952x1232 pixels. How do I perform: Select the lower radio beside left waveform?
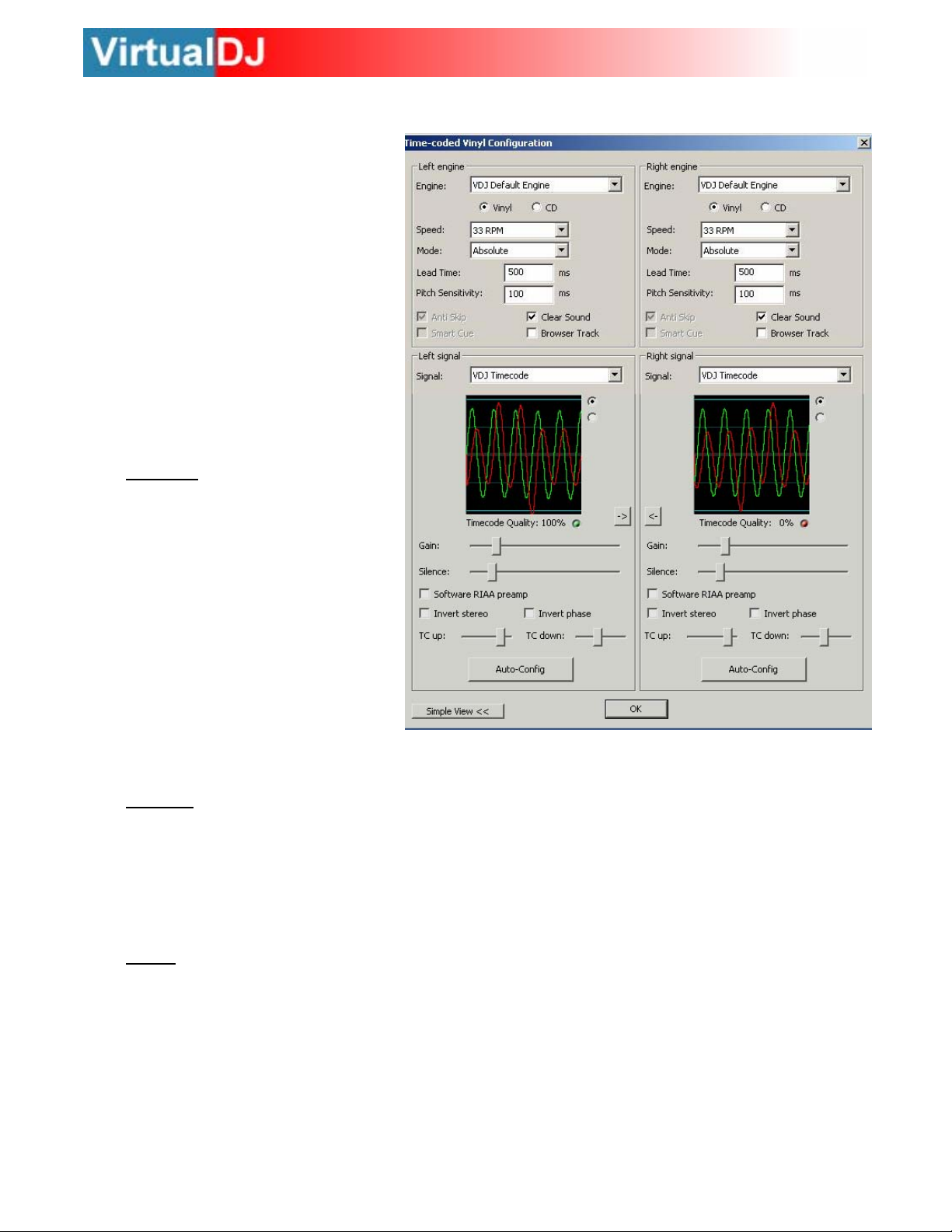point(592,417)
